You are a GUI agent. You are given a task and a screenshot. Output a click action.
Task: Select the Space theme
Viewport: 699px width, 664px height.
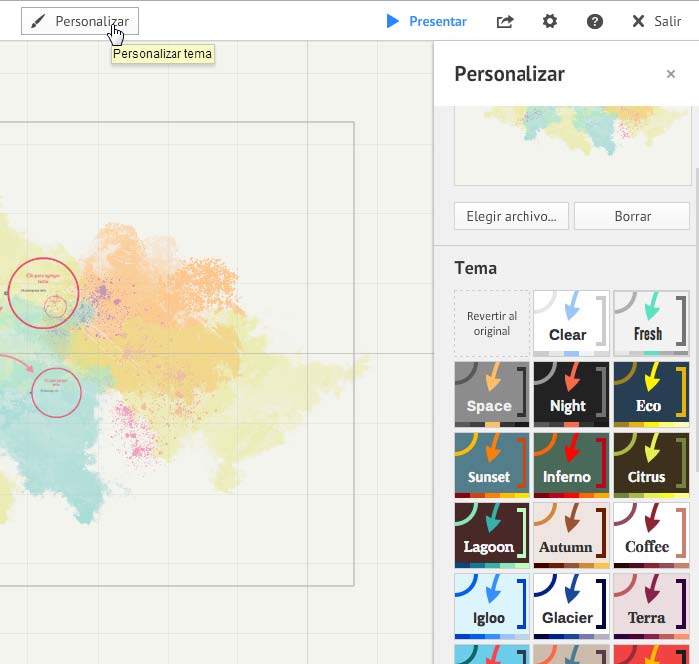(x=491, y=395)
